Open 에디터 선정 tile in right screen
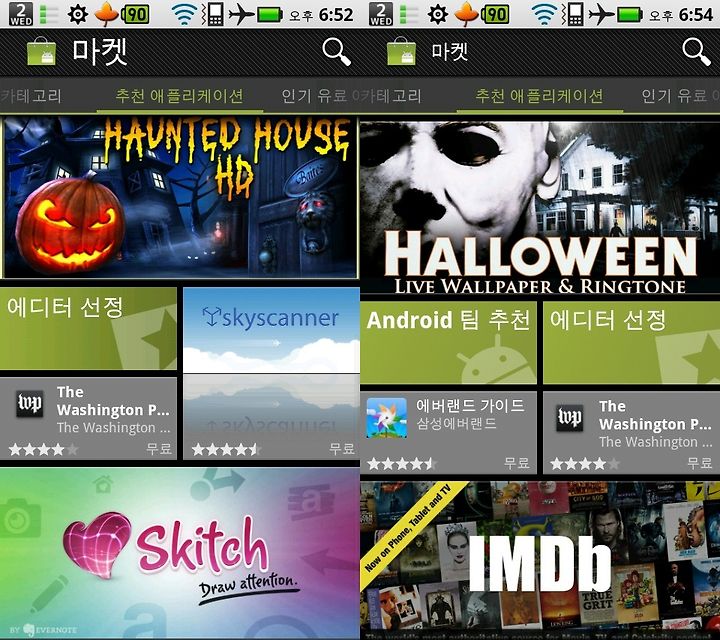 pyautogui.click(x=631, y=342)
